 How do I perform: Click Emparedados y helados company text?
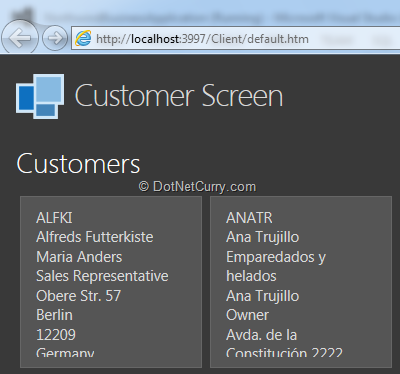pyautogui.click(x=276, y=266)
